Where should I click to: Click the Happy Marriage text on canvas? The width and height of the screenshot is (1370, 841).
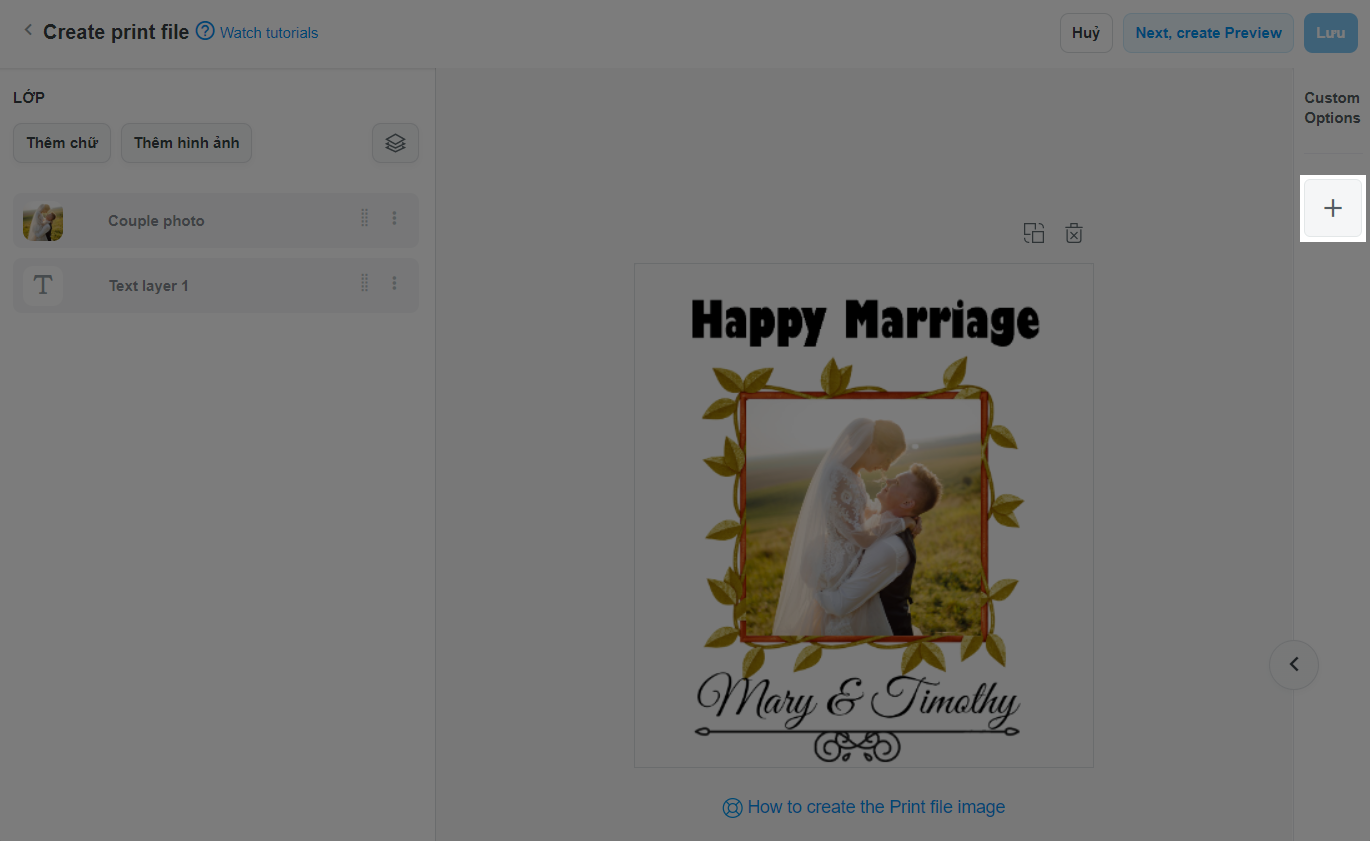tap(865, 321)
